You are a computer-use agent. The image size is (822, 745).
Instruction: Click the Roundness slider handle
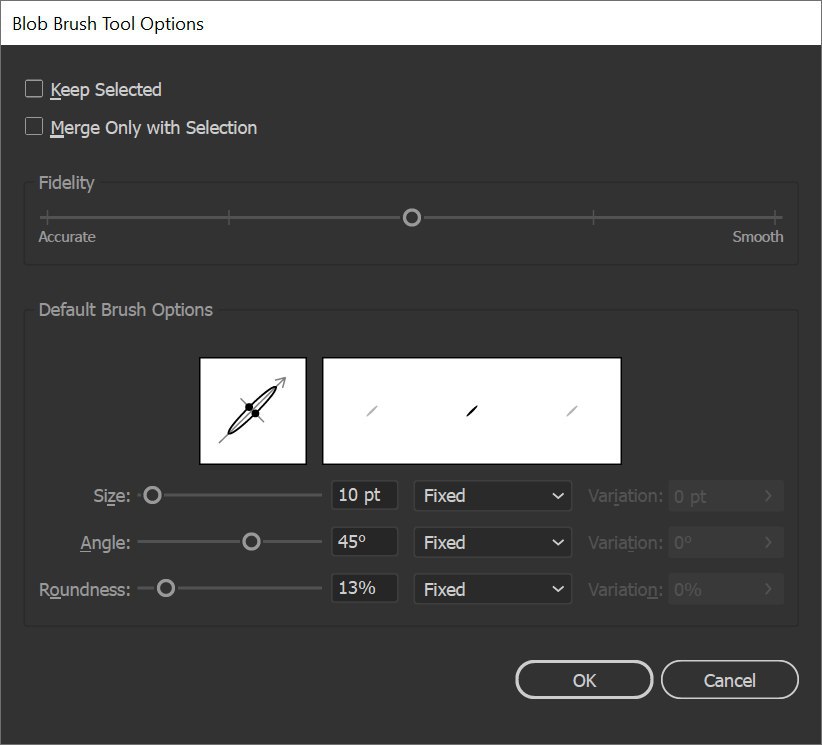(166, 588)
